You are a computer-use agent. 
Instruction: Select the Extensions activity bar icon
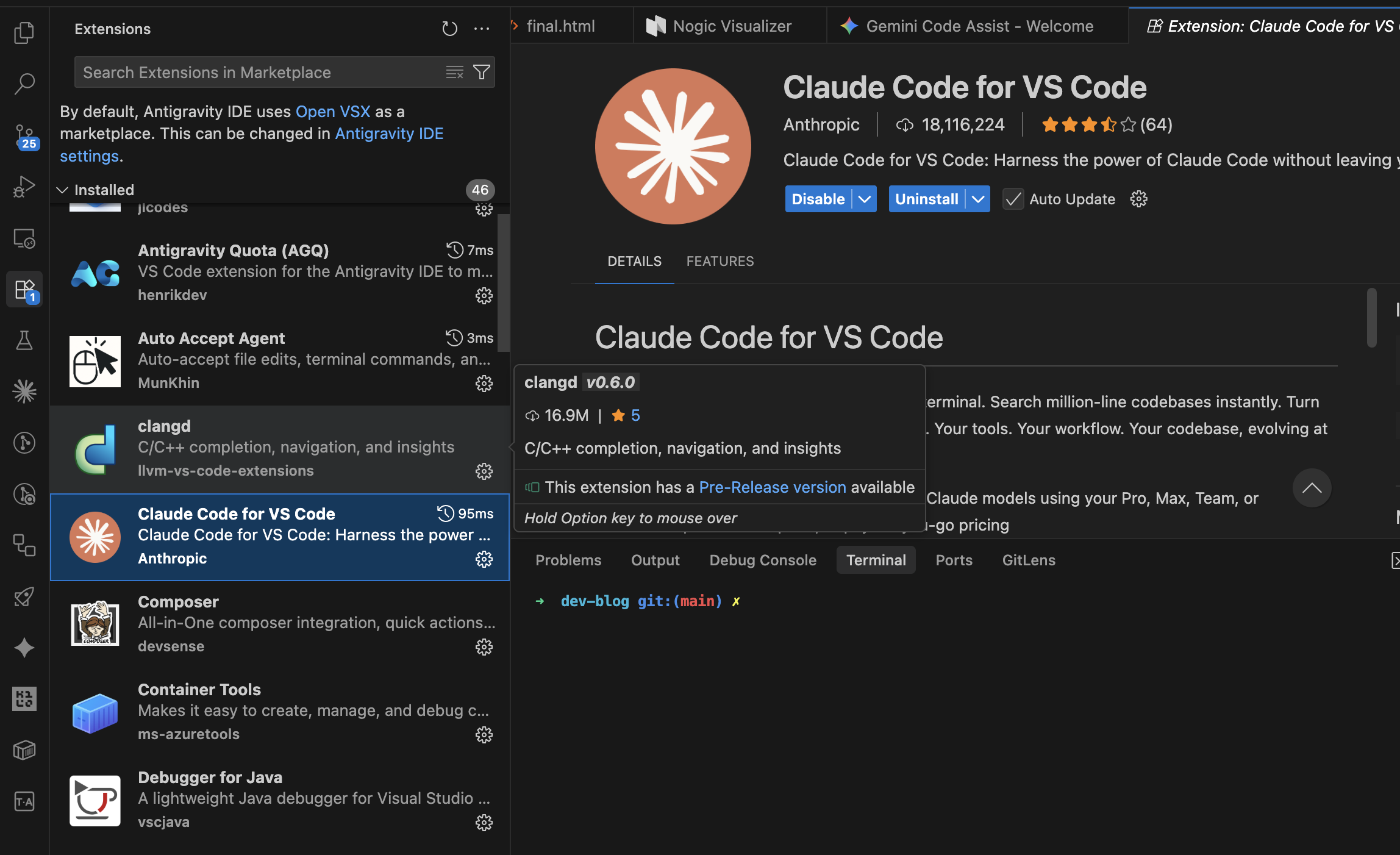tap(24, 289)
